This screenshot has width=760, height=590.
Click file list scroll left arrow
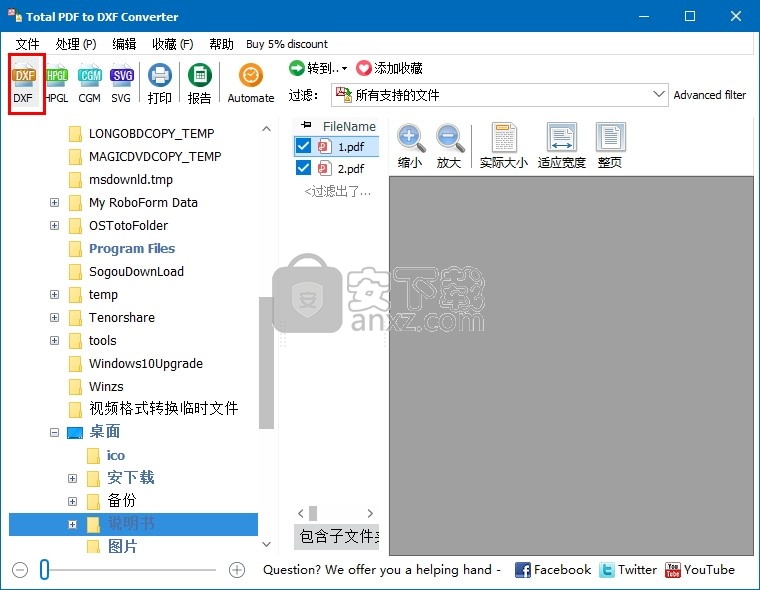(301, 513)
